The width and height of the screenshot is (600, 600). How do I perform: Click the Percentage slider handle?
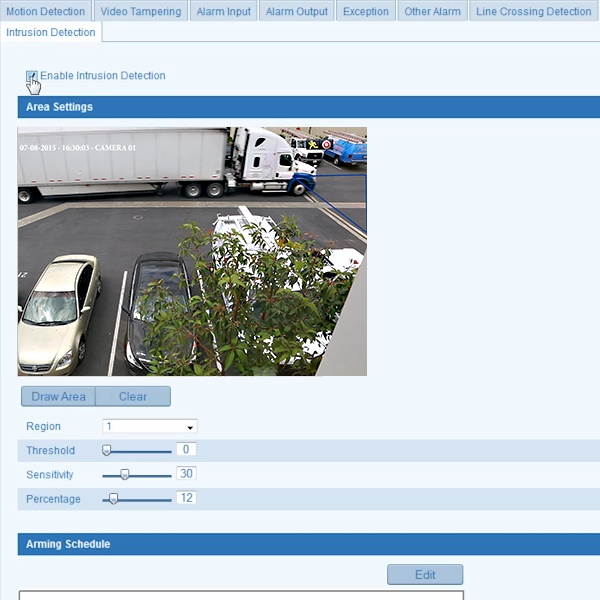pyautogui.click(x=113, y=499)
